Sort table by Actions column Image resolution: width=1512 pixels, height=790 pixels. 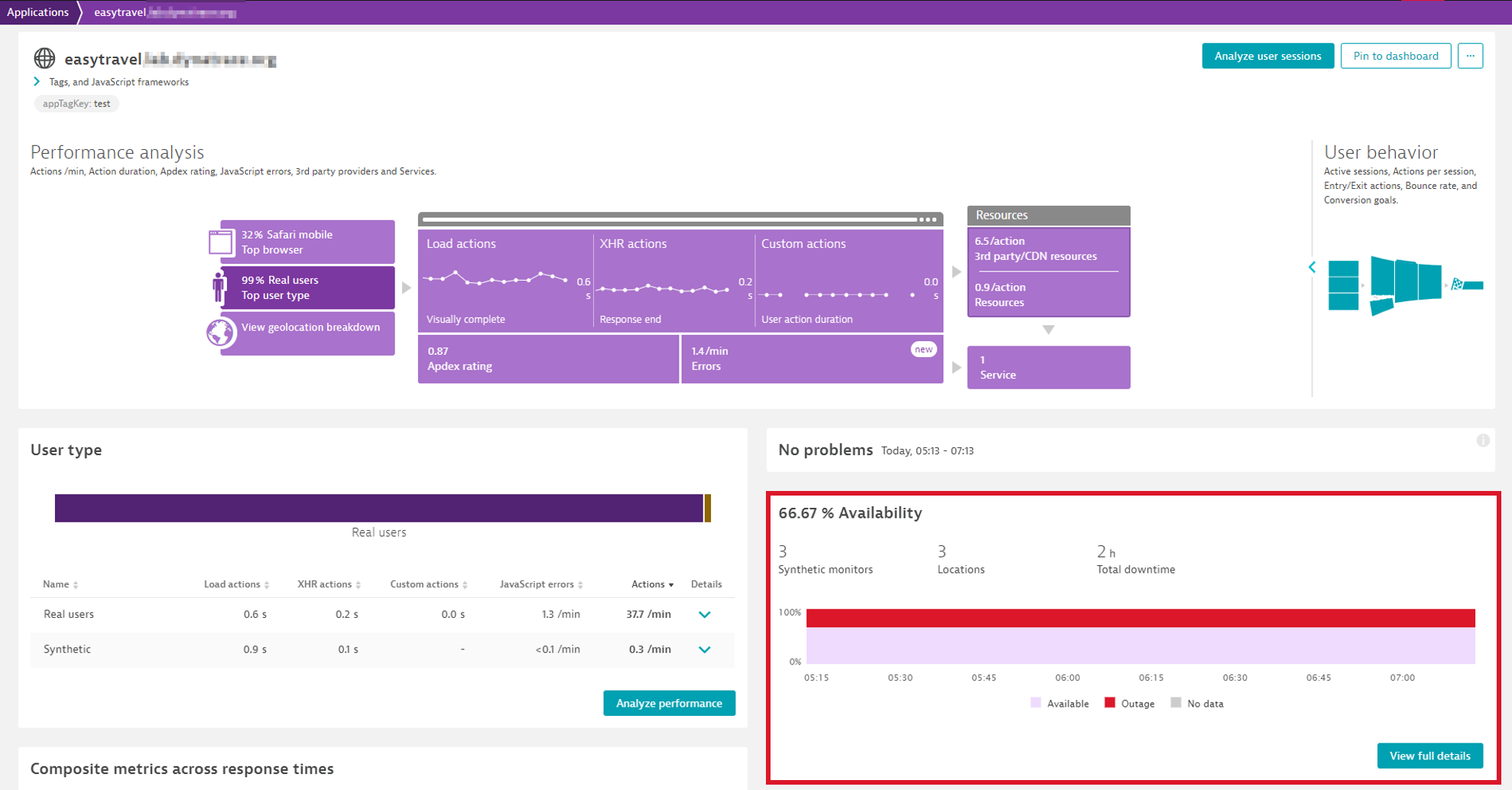652,584
